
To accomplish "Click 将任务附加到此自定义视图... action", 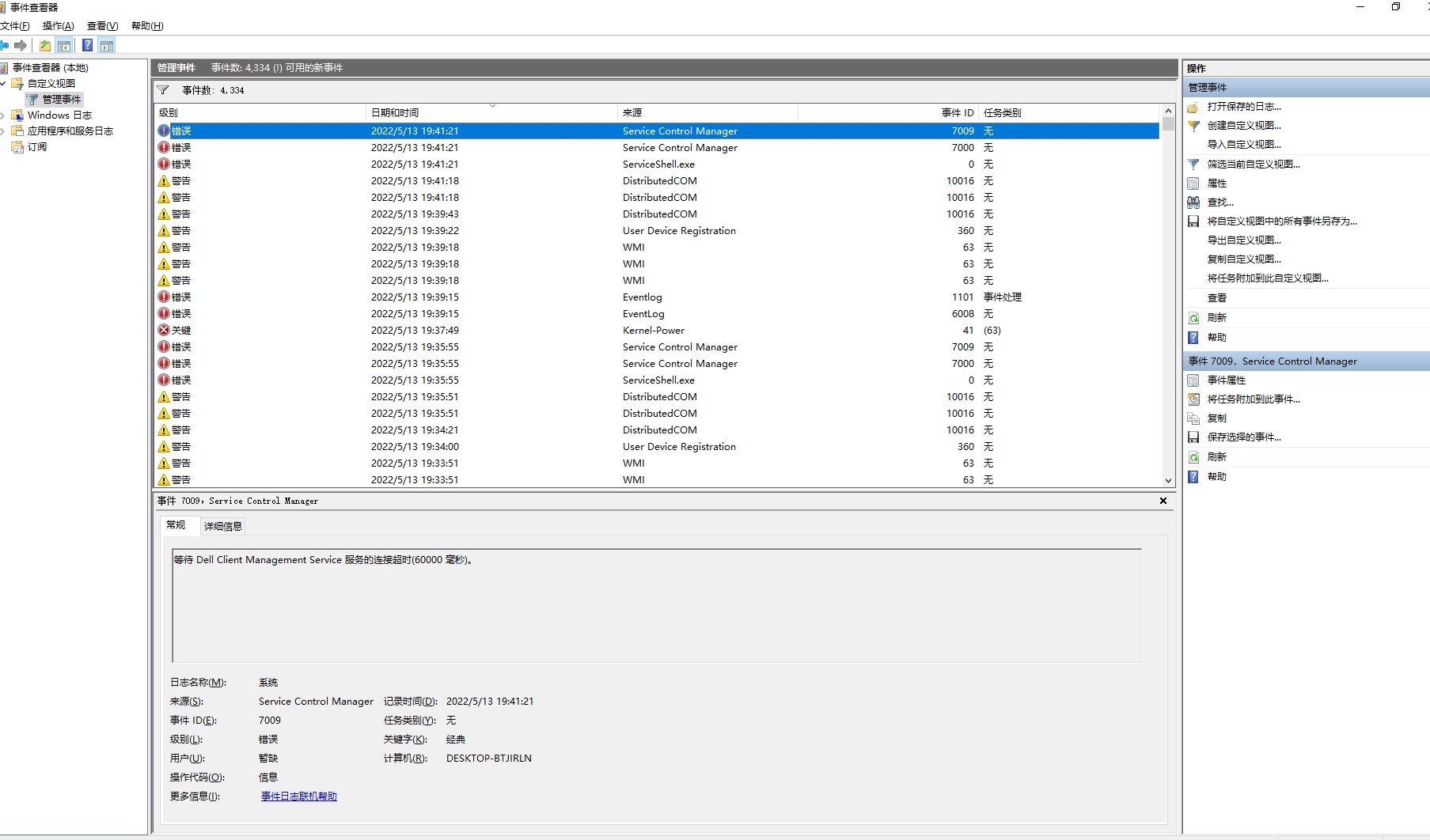I will coord(1268,278).
